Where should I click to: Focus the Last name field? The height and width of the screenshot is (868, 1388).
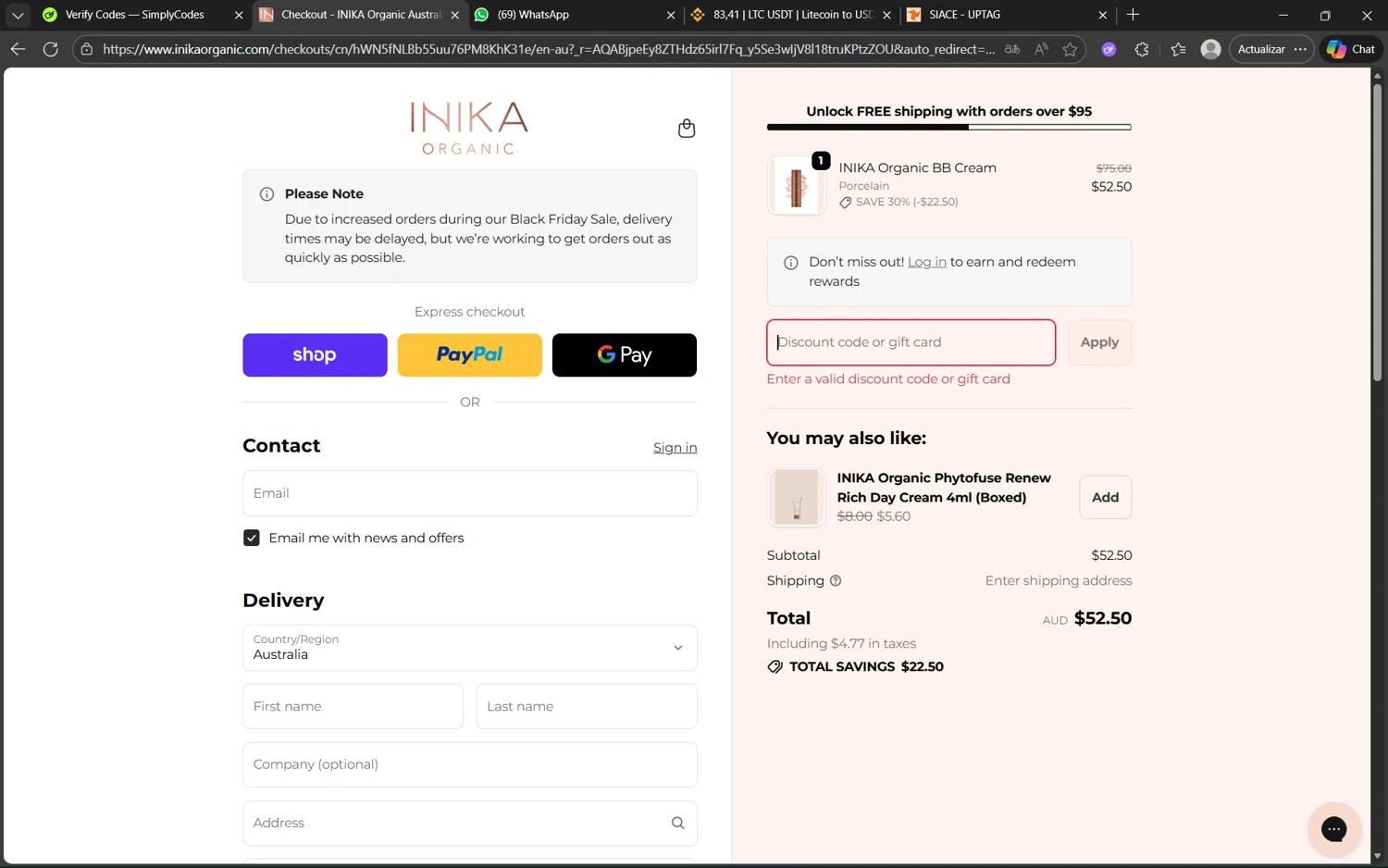[x=587, y=707]
